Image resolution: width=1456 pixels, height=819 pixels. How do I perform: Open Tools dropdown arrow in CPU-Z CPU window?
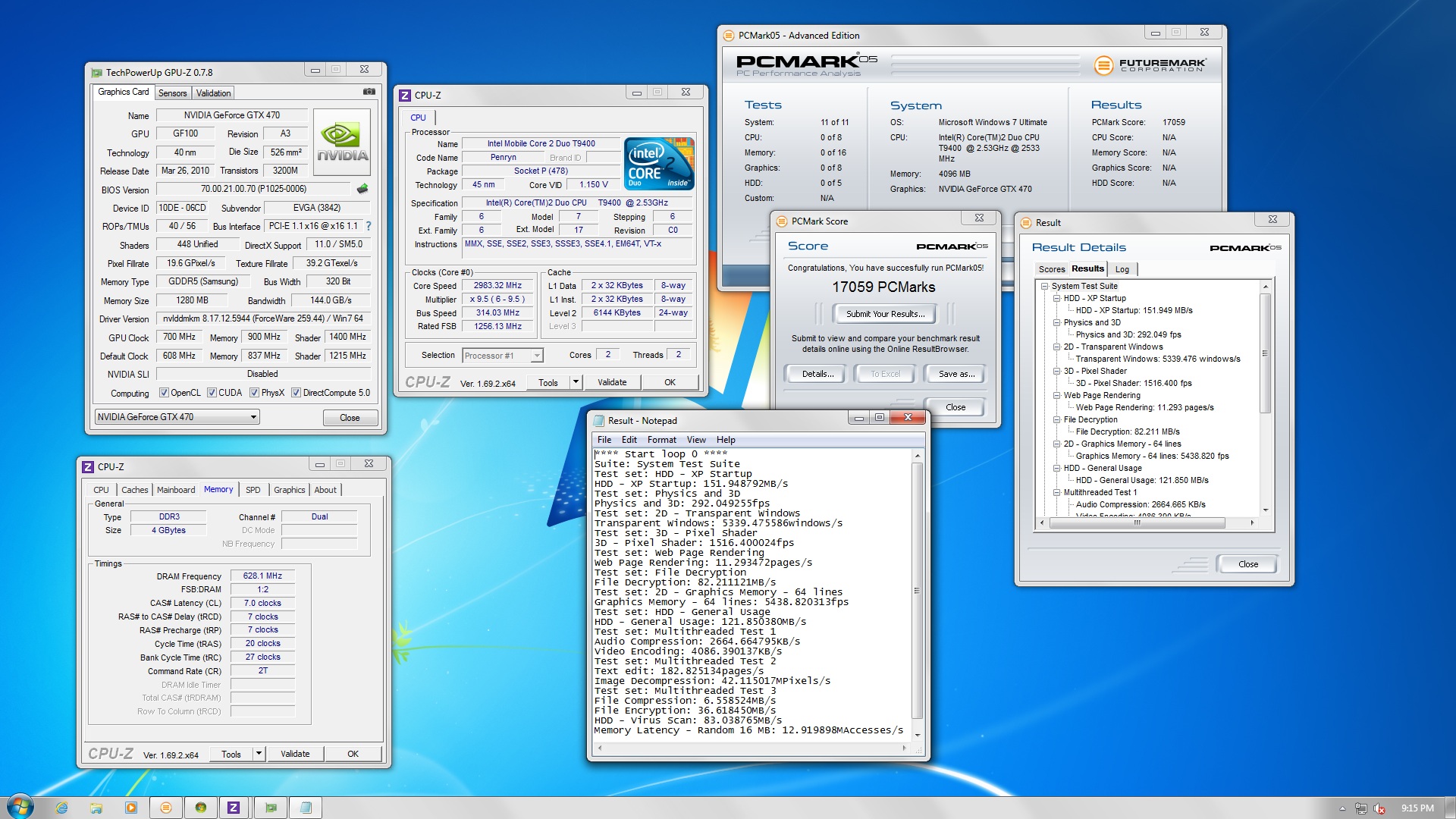click(576, 382)
